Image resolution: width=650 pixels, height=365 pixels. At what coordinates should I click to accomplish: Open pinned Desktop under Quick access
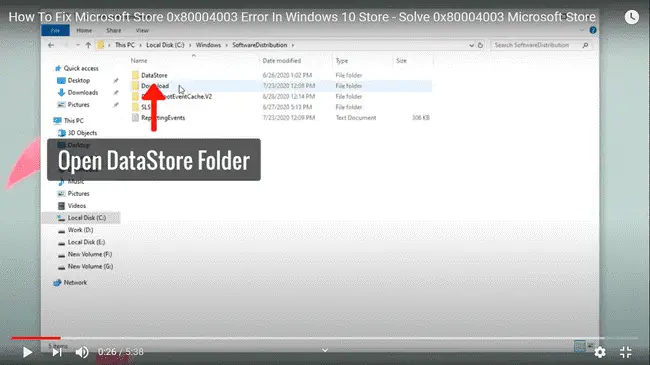point(78,80)
